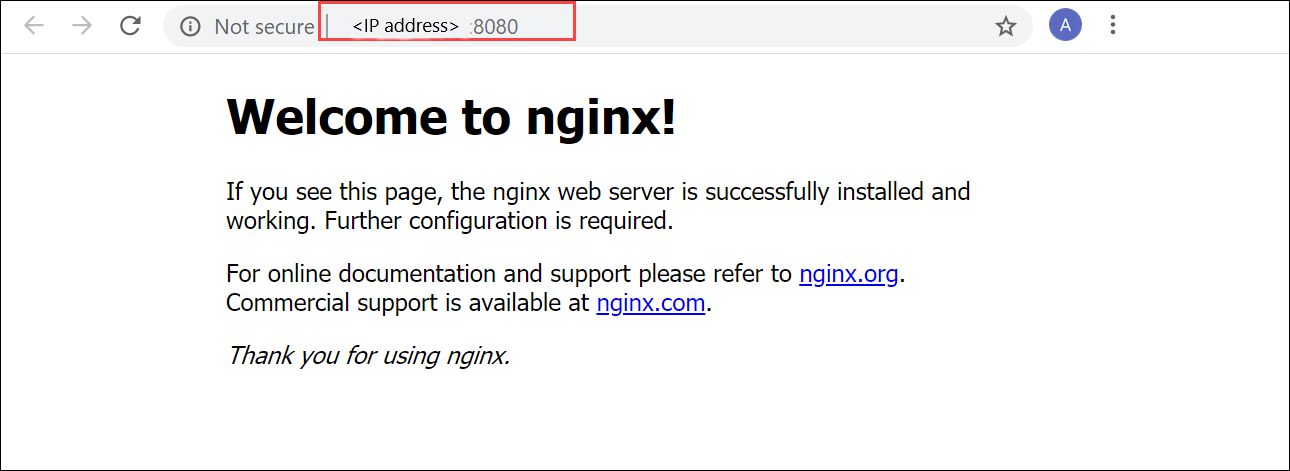Open the profile avatar labeled A
1290x471 pixels.
click(1065, 25)
